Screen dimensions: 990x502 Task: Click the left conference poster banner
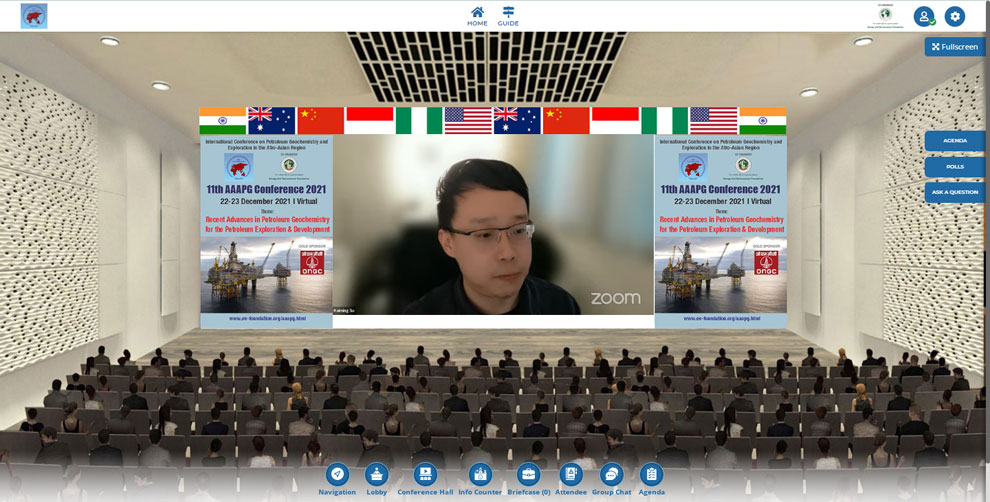click(266, 231)
